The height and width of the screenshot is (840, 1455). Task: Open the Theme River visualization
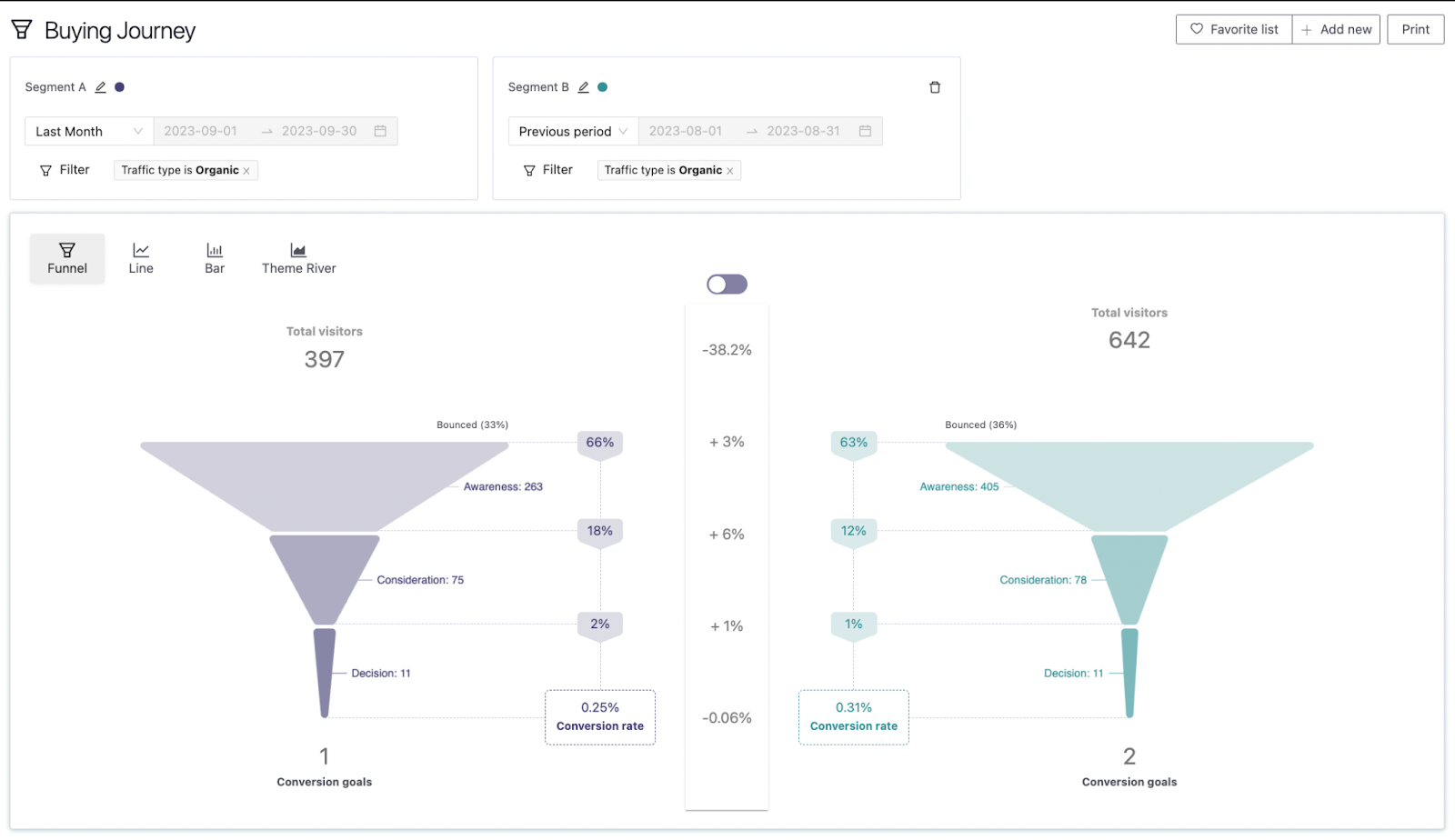298,258
